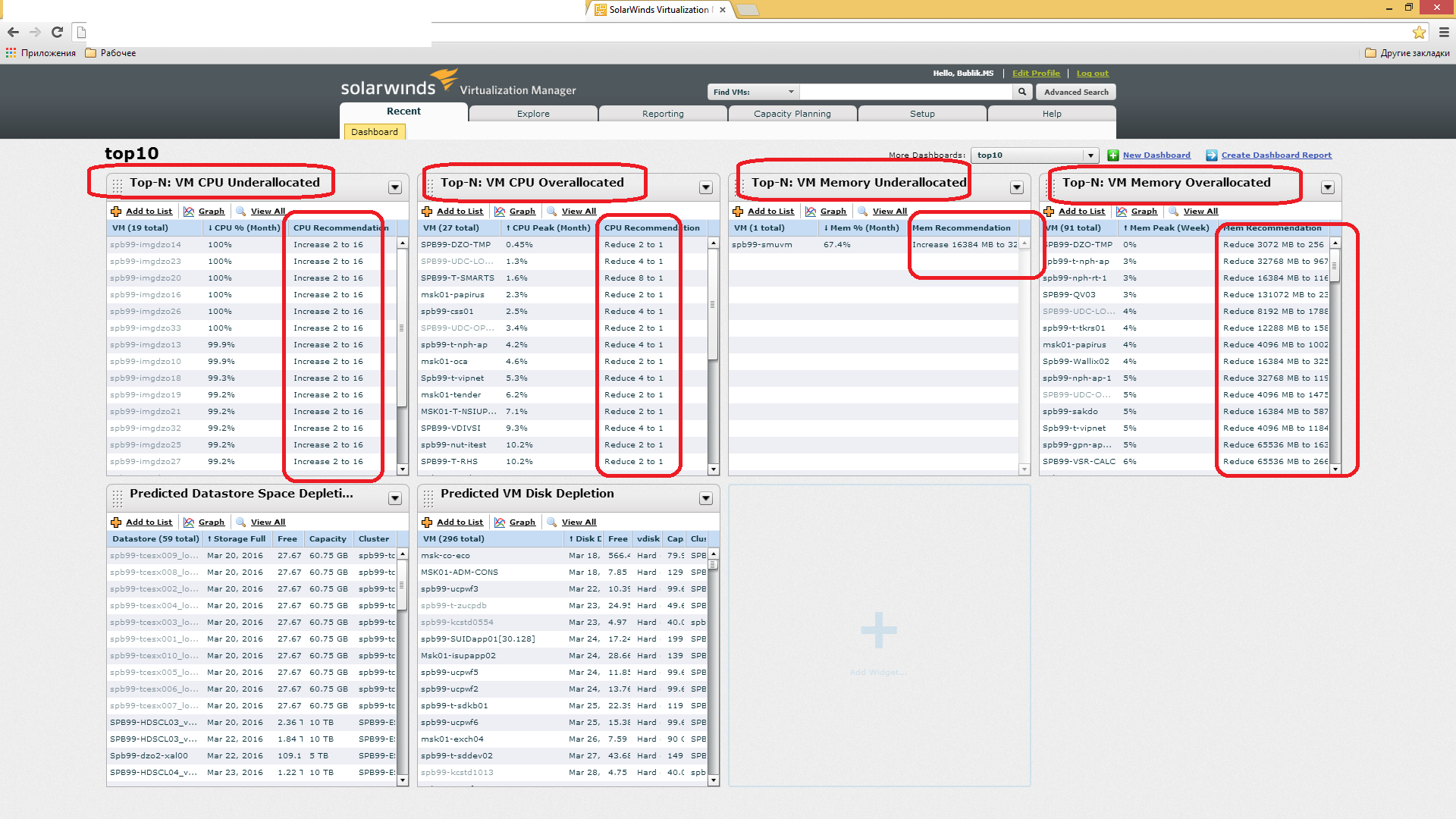Screen dimensions: 1456x819
Task: Click View All magnifier in VM Memory Underallocated widget
Action: point(862,212)
